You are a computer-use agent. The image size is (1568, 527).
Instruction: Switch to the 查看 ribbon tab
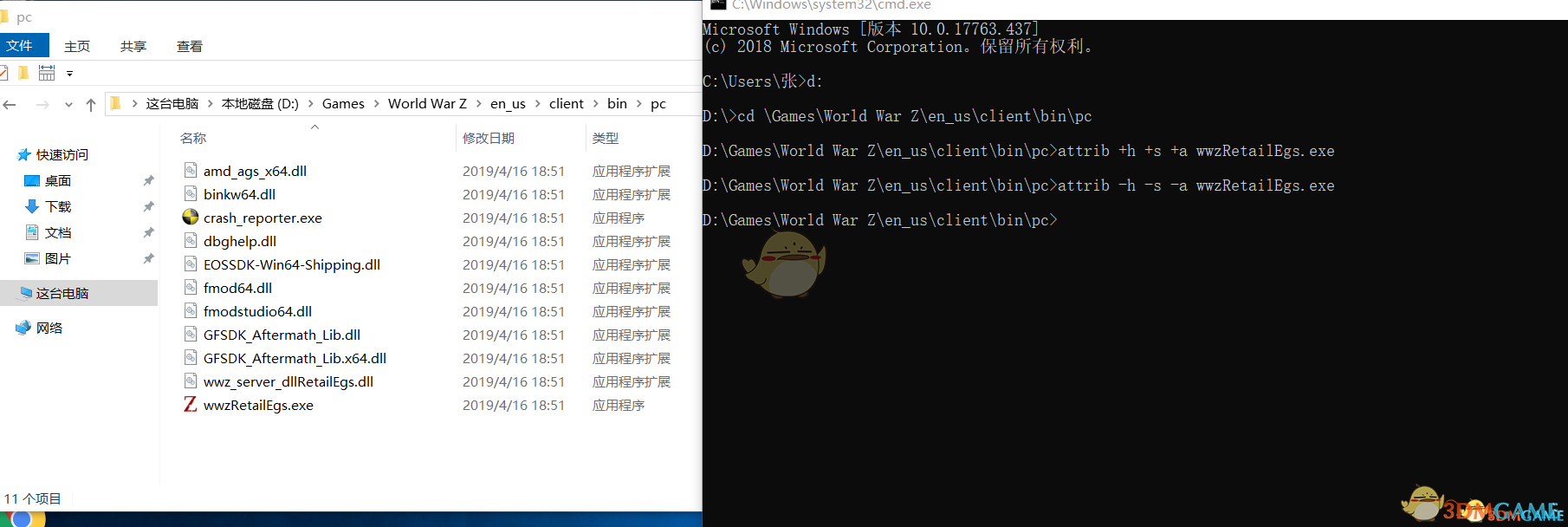tap(190, 46)
